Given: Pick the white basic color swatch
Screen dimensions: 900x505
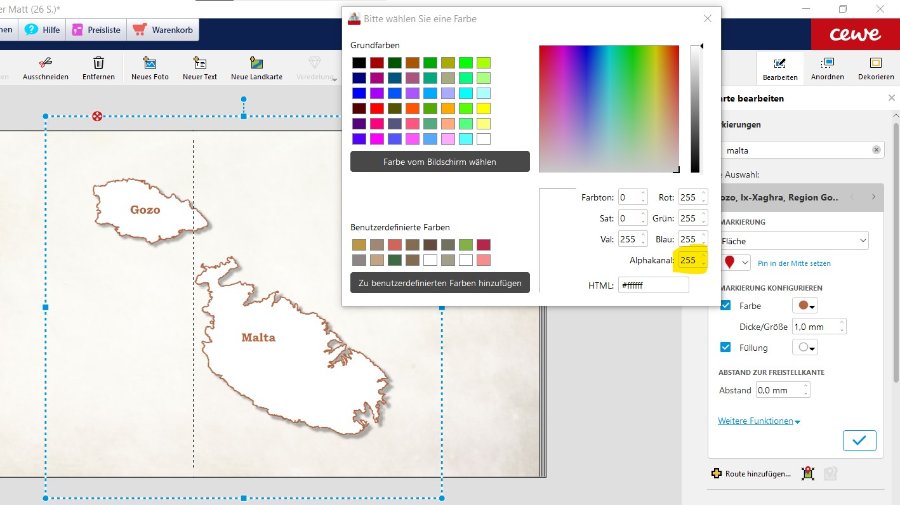Looking at the screenshot, I should click(483, 138).
